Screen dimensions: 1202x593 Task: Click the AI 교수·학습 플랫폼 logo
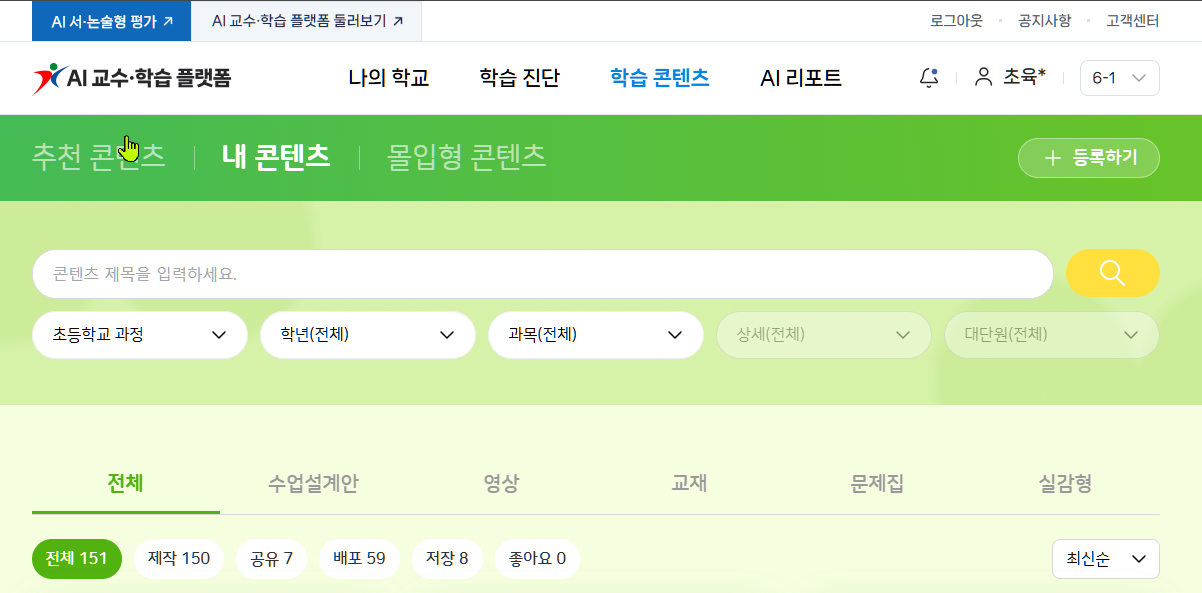pos(132,78)
